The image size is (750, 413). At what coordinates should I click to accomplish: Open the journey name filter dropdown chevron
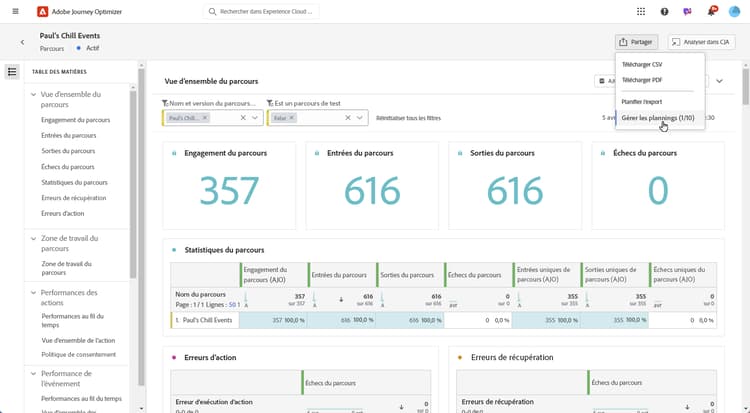255,118
